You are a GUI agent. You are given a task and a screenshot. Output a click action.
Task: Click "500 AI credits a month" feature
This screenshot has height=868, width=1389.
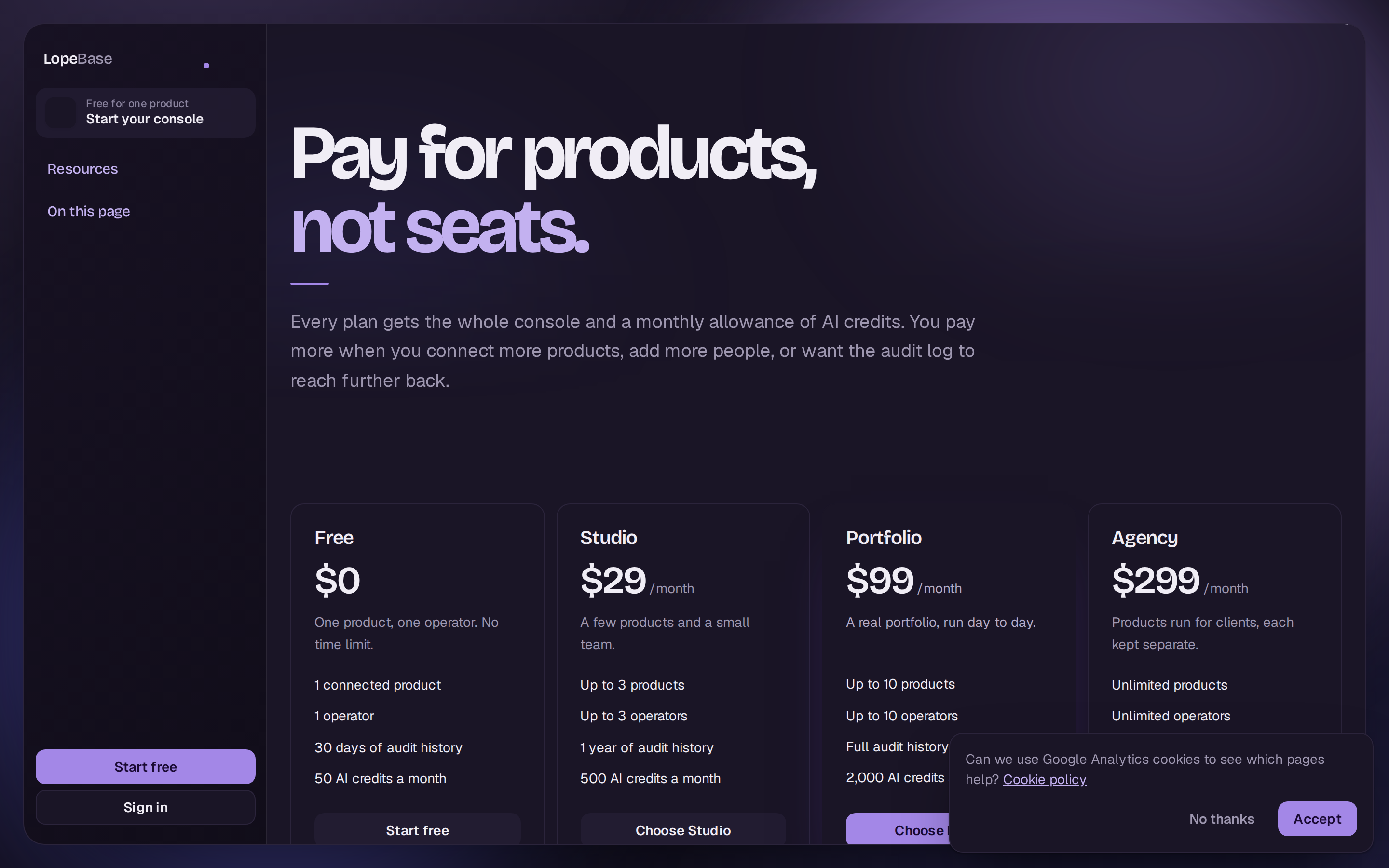[x=650, y=778]
